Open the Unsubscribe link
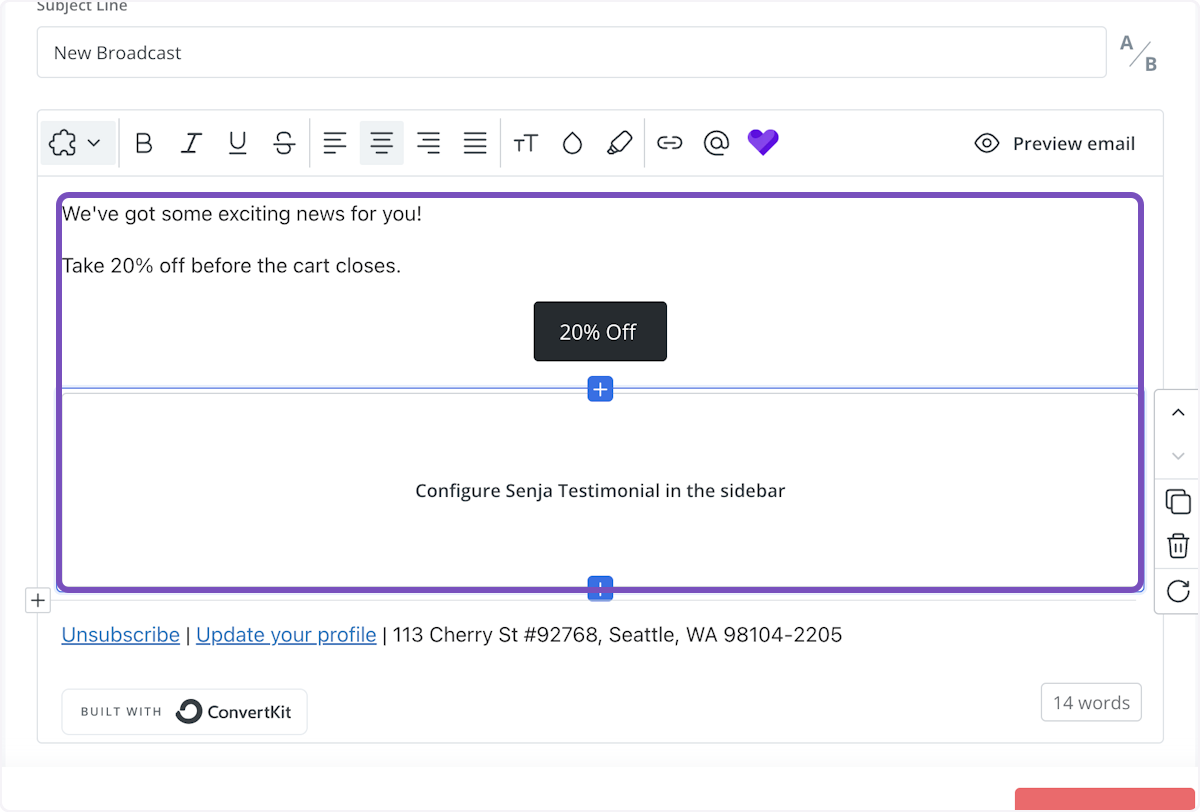Screen dimensions: 1200x812 (120, 635)
